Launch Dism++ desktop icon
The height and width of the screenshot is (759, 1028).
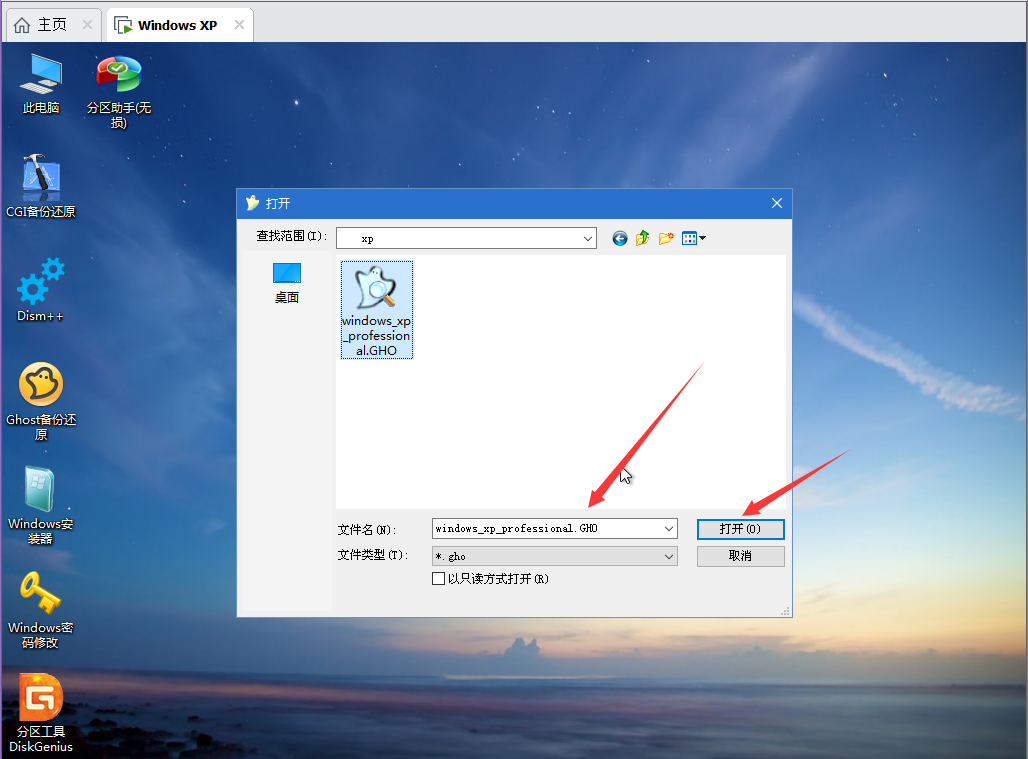pyautogui.click(x=41, y=290)
